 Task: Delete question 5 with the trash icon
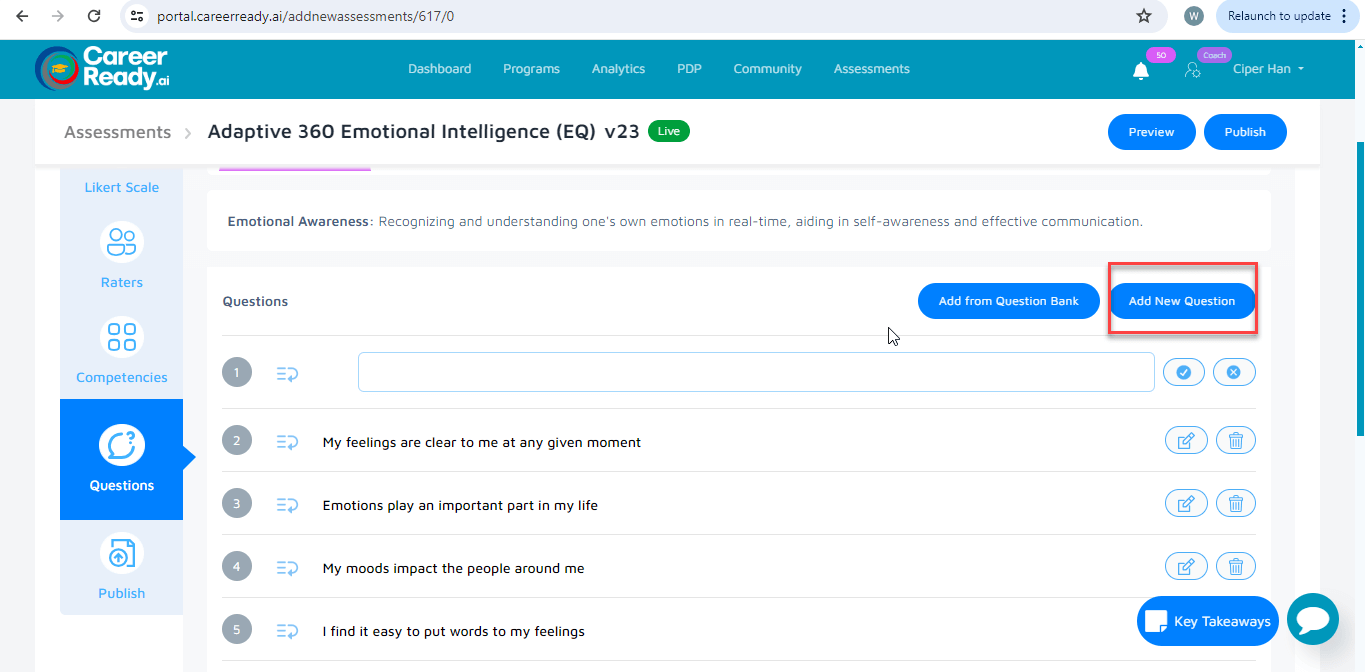tap(1235, 629)
